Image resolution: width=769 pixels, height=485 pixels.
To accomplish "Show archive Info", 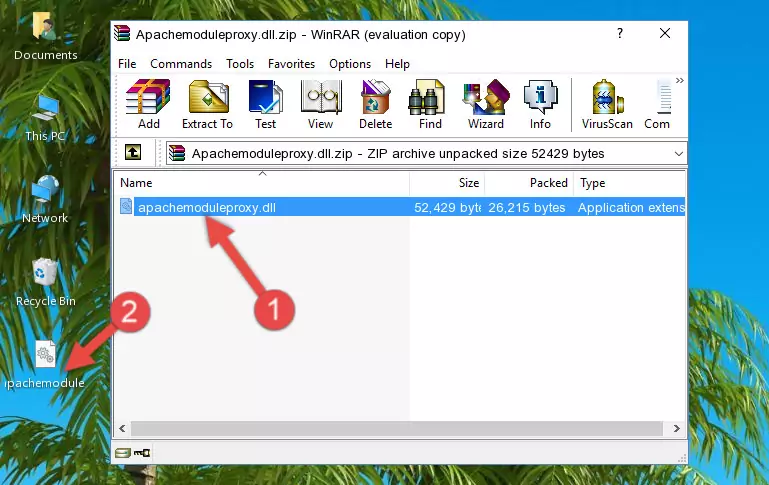I will point(540,104).
